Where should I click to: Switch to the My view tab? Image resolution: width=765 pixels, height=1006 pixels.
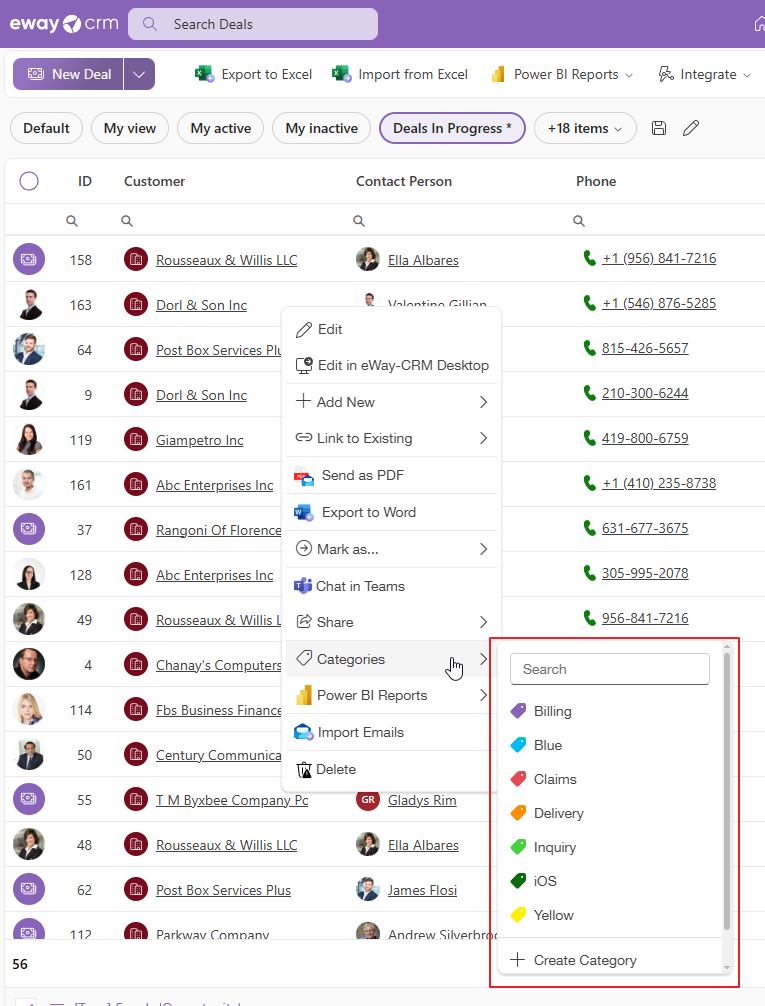[130, 128]
